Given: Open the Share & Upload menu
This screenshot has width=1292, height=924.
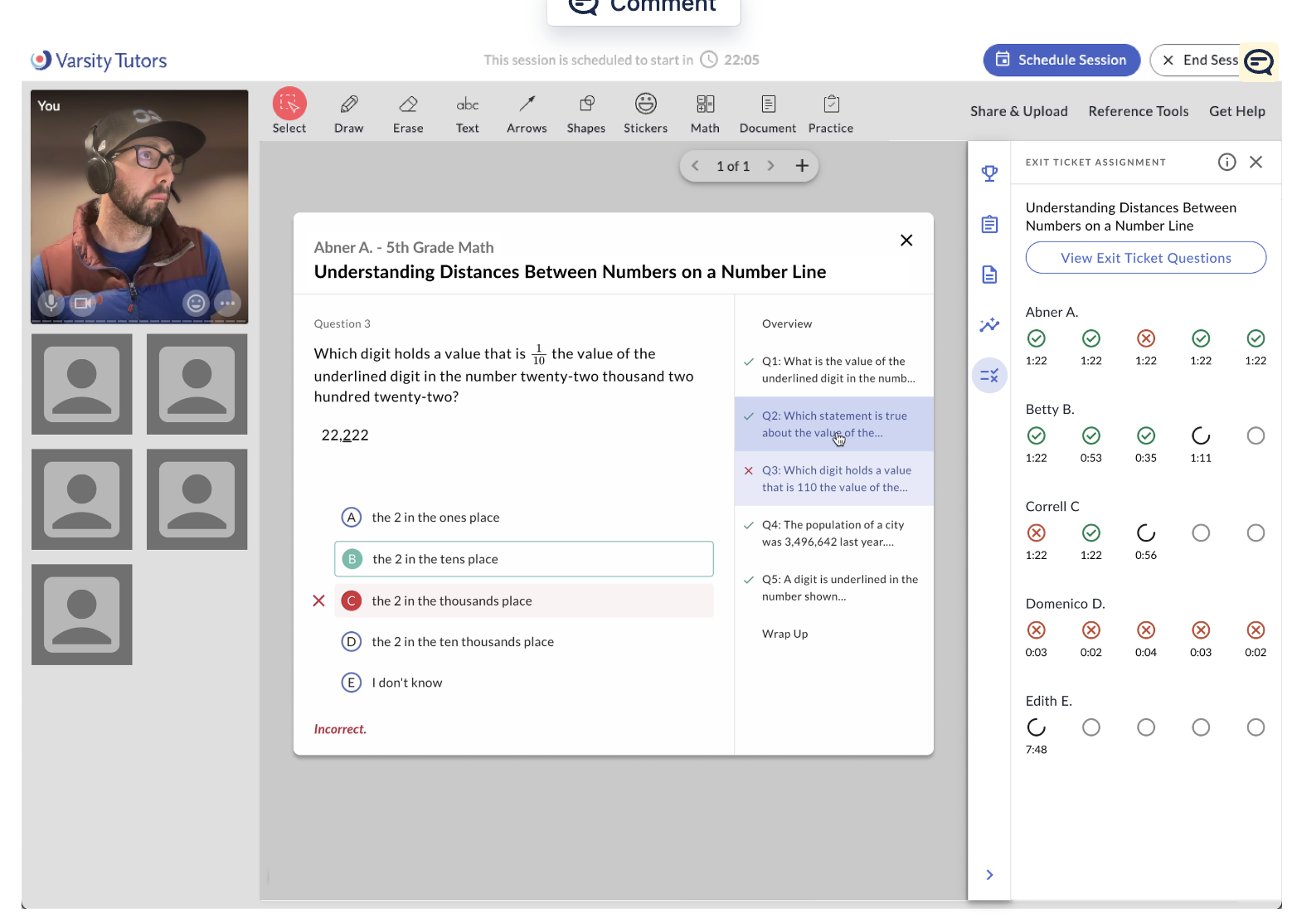Looking at the screenshot, I should coord(1018,111).
